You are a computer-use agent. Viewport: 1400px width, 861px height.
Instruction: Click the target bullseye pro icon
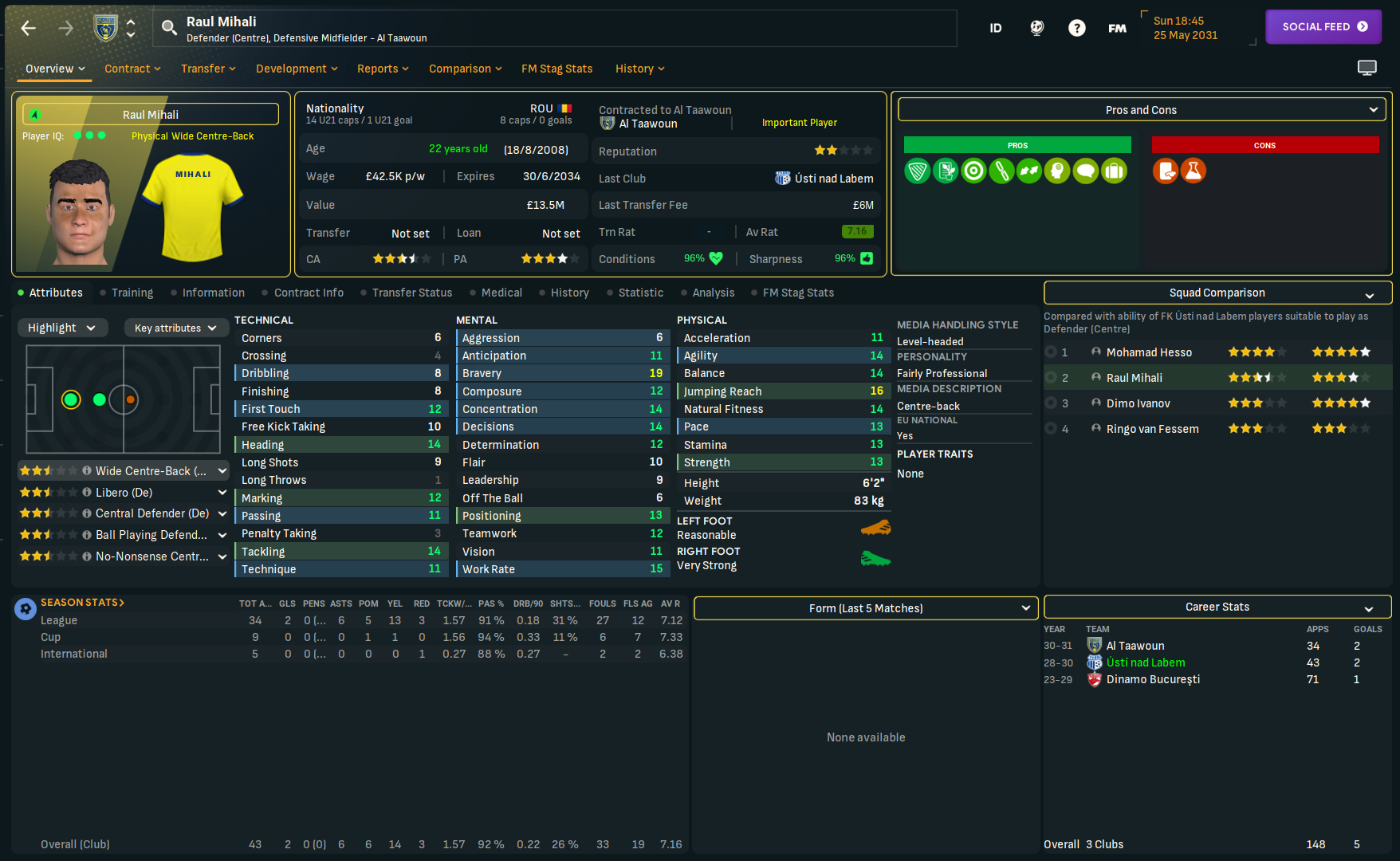coord(973,171)
